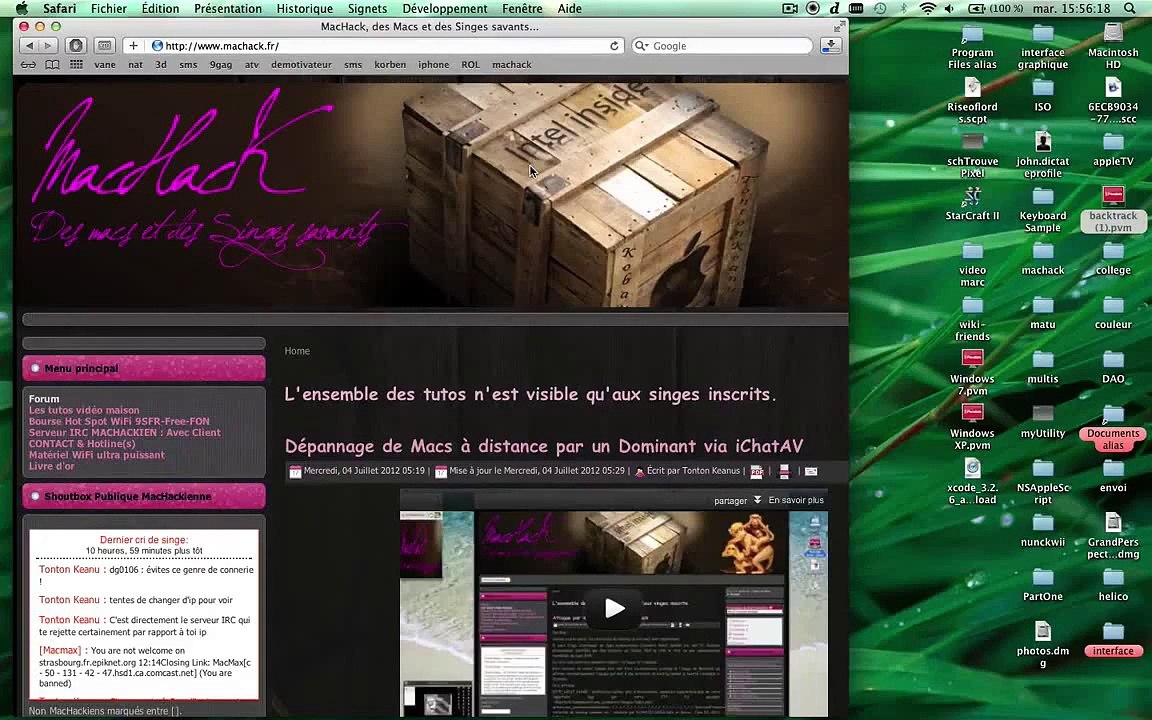Open the korben bookmark
This screenshot has height=720, width=1152.
tap(389, 65)
